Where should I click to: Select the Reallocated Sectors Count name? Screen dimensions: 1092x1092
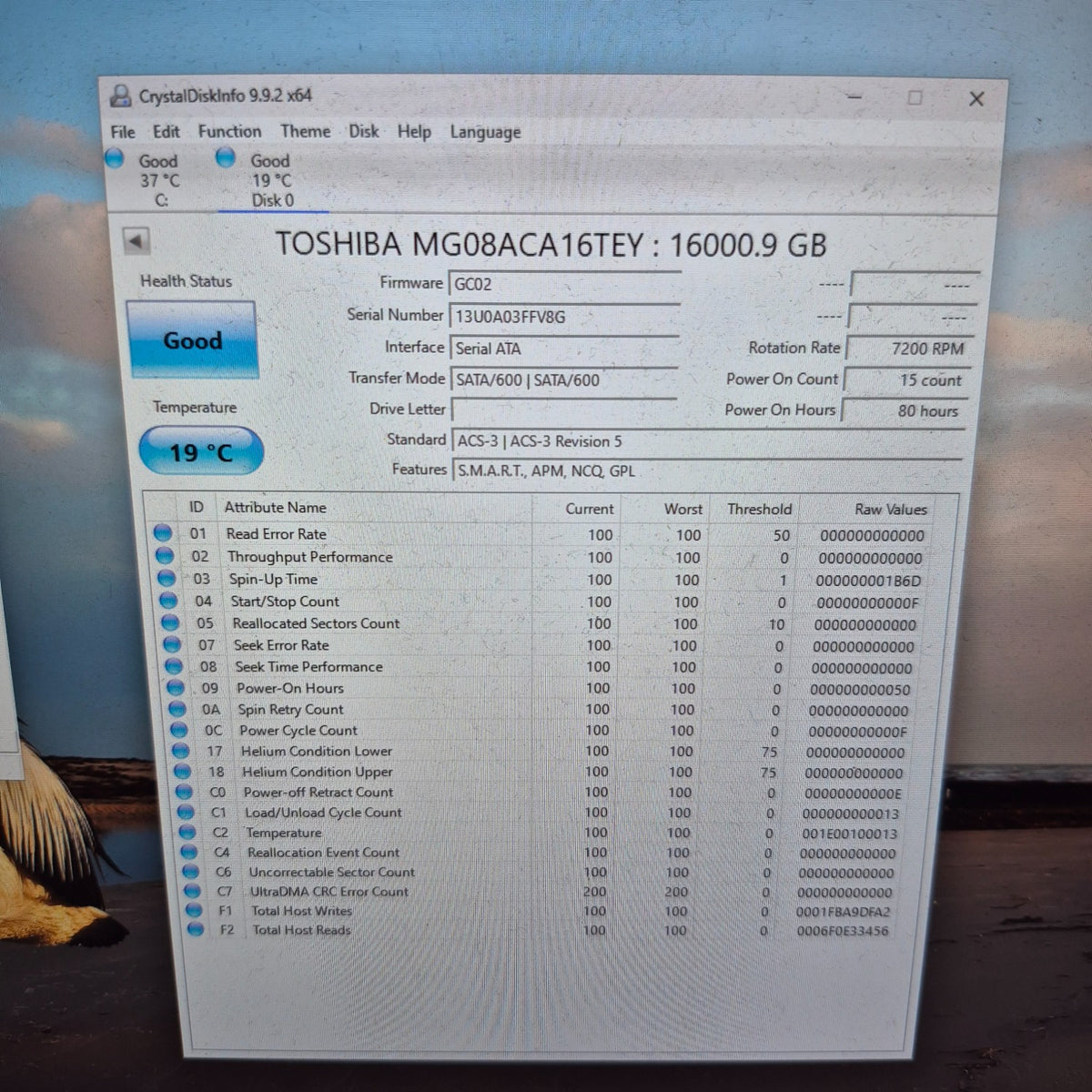pos(316,623)
